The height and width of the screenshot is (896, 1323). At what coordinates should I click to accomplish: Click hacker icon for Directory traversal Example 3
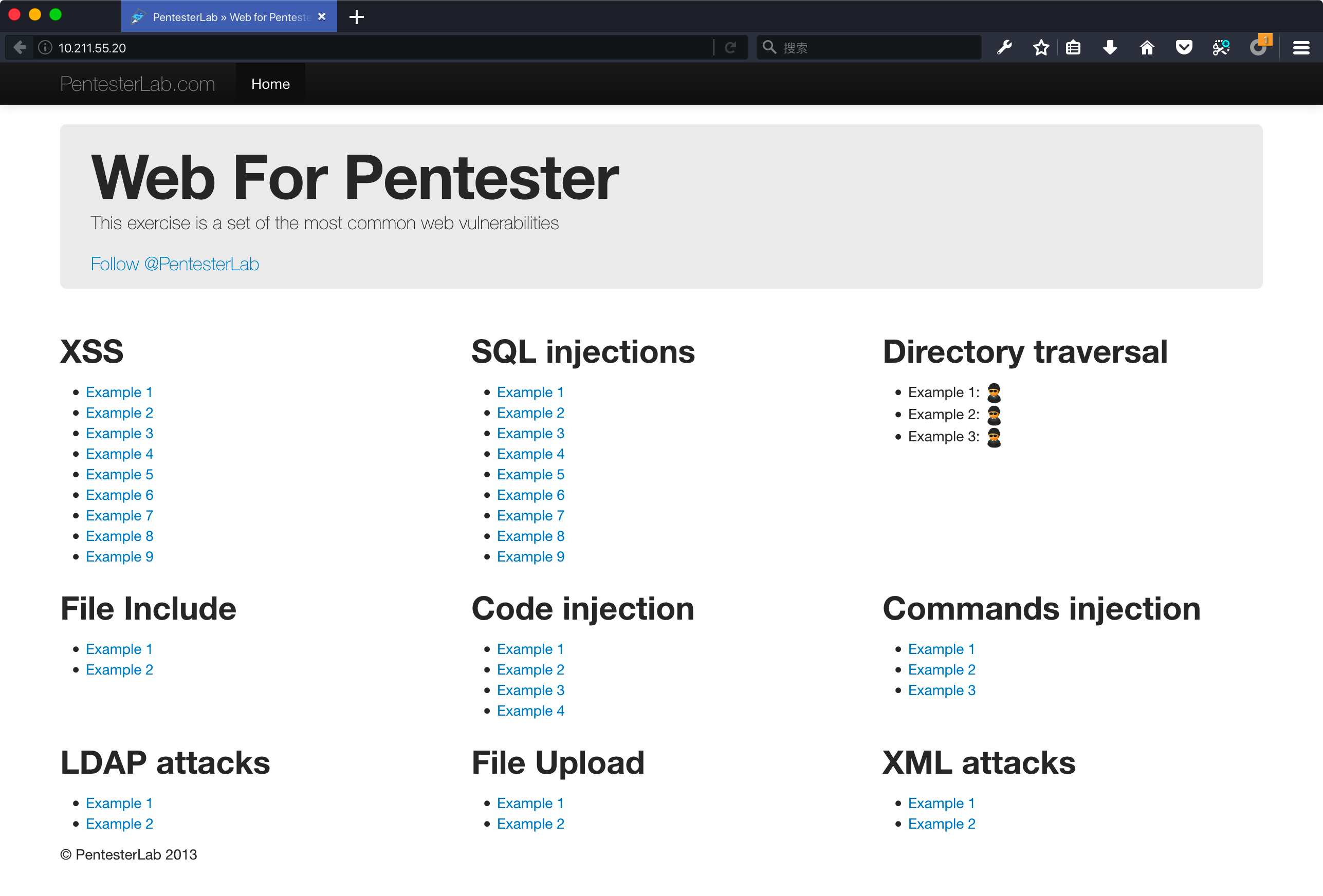(994, 437)
